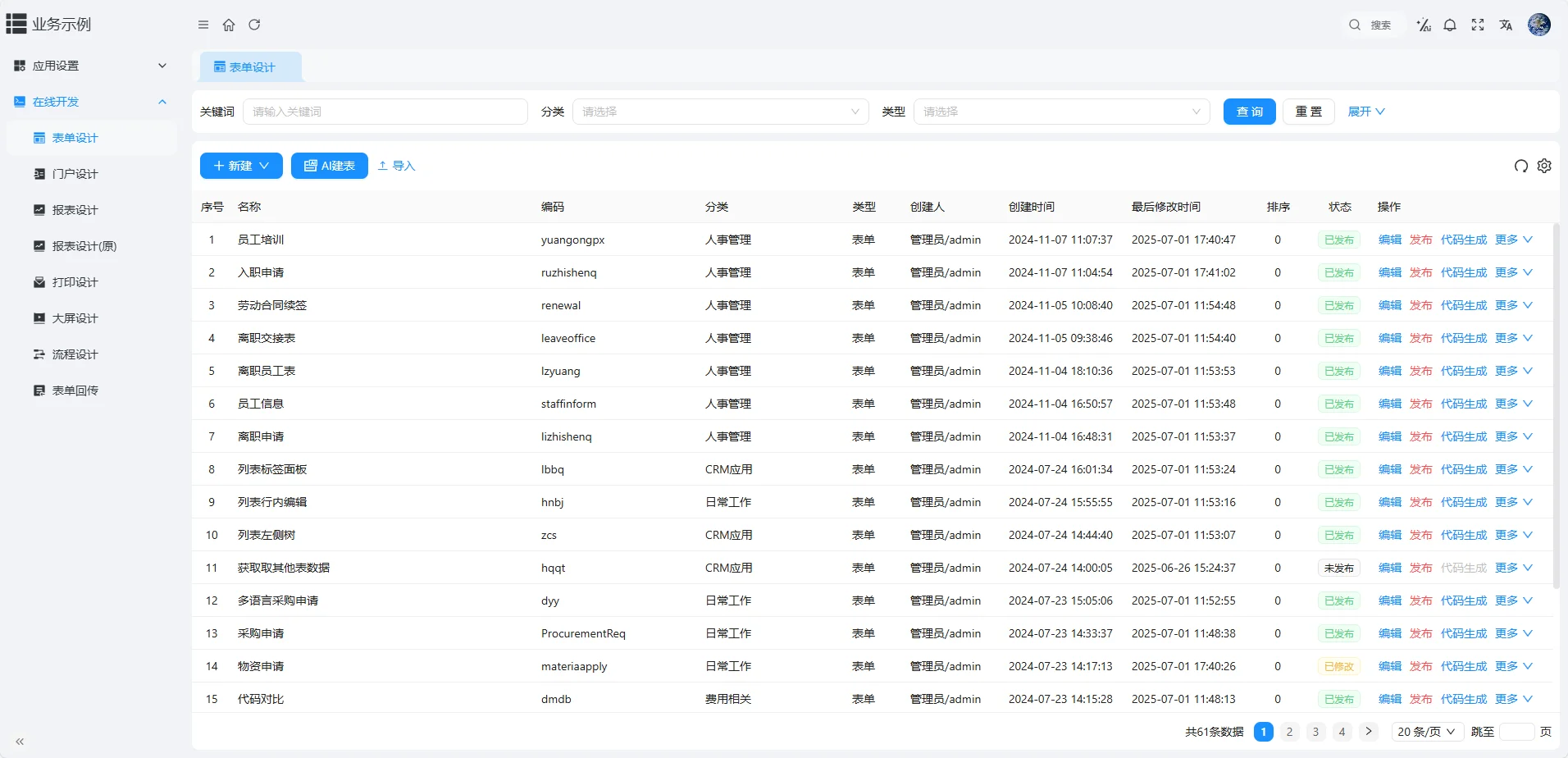Go to next page with arrow
1568x758 pixels.
click(1368, 732)
